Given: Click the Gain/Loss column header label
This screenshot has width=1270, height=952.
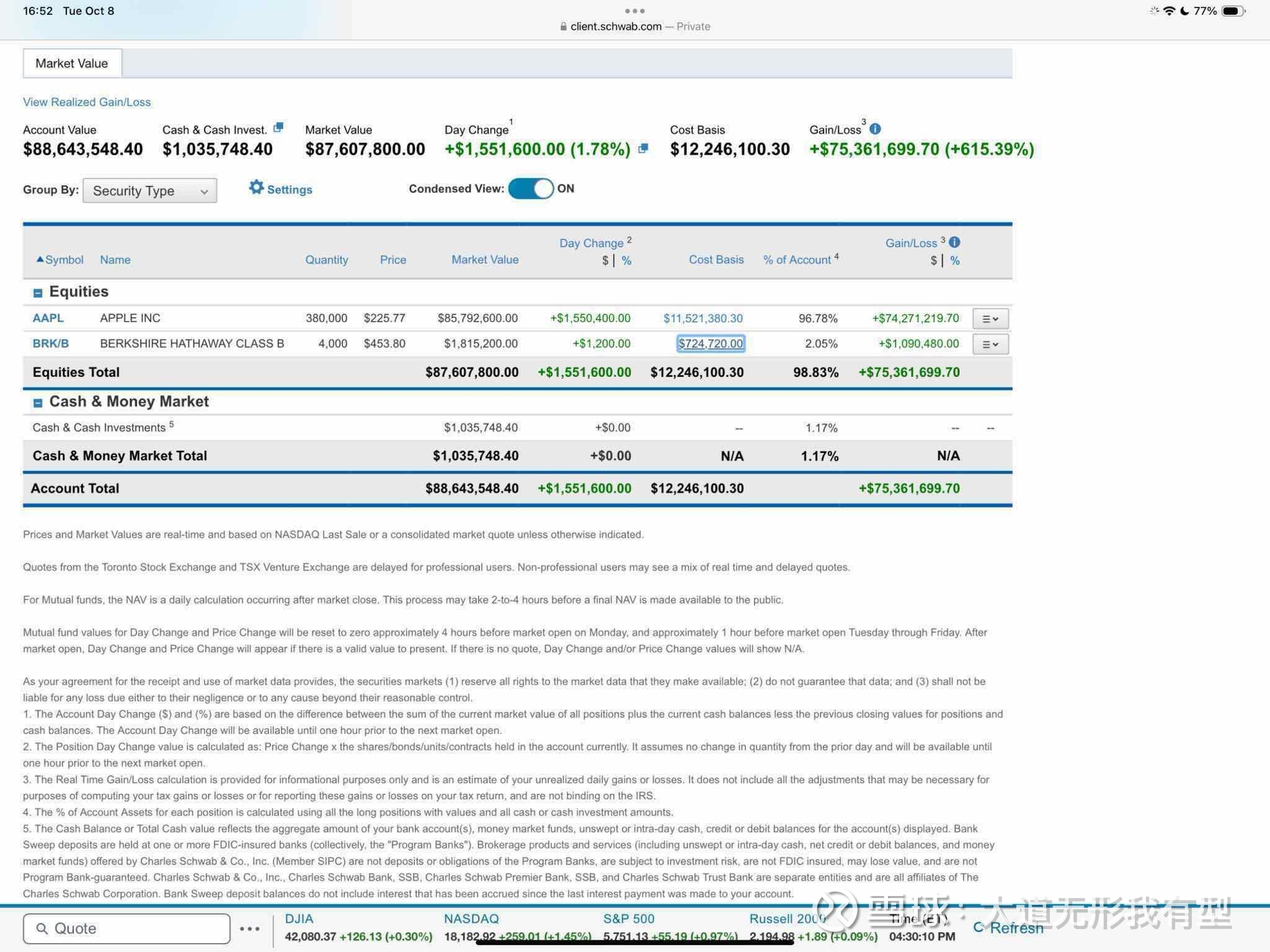Looking at the screenshot, I should 911,243.
